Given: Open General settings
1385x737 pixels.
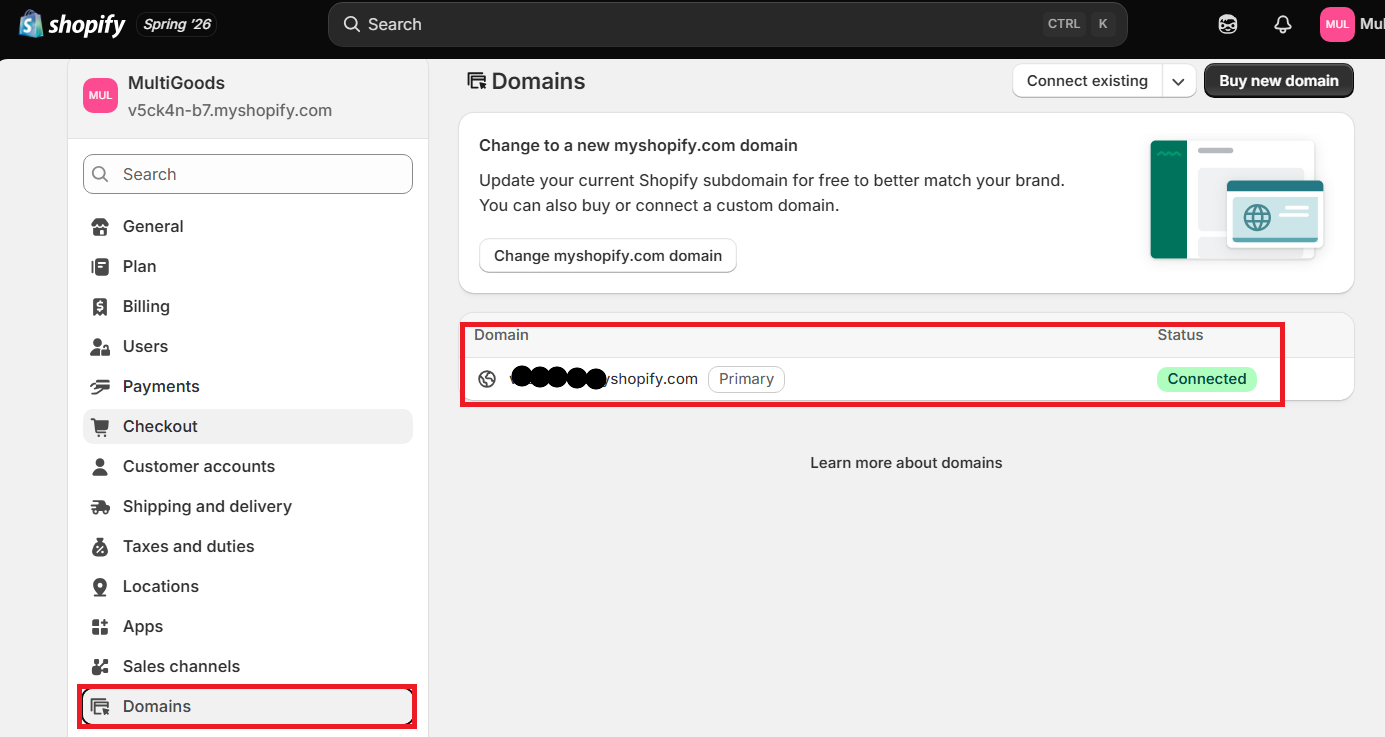Looking at the screenshot, I should [x=248, y=226].
